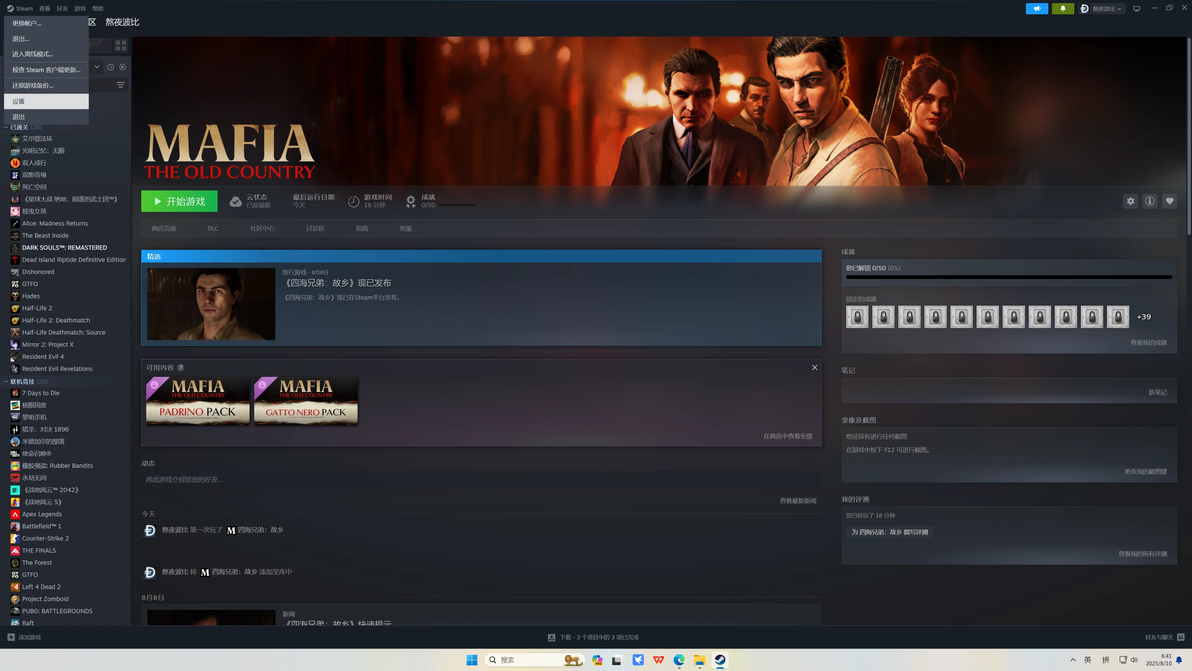Open the 客服 tab
1192x671 pixels.
(406, 229)
